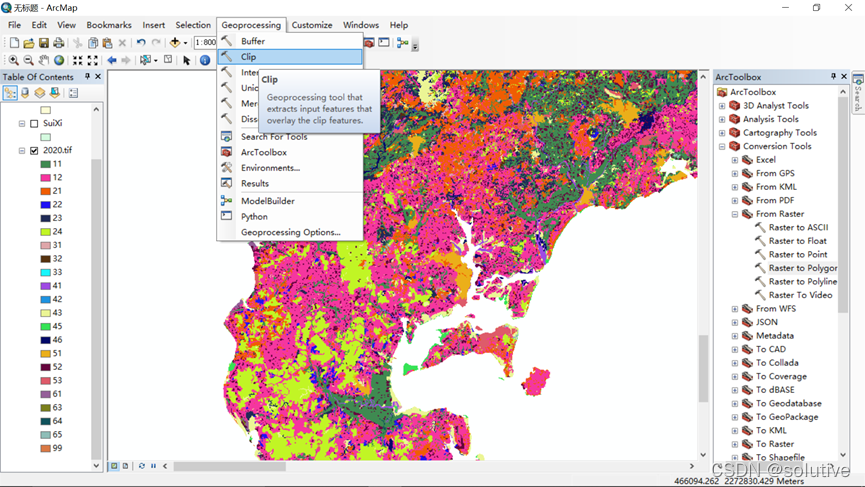Uncheck the 2020.tif layer
Screen dimensions: 865x487
pyautogui.click(x=34, y=151)
